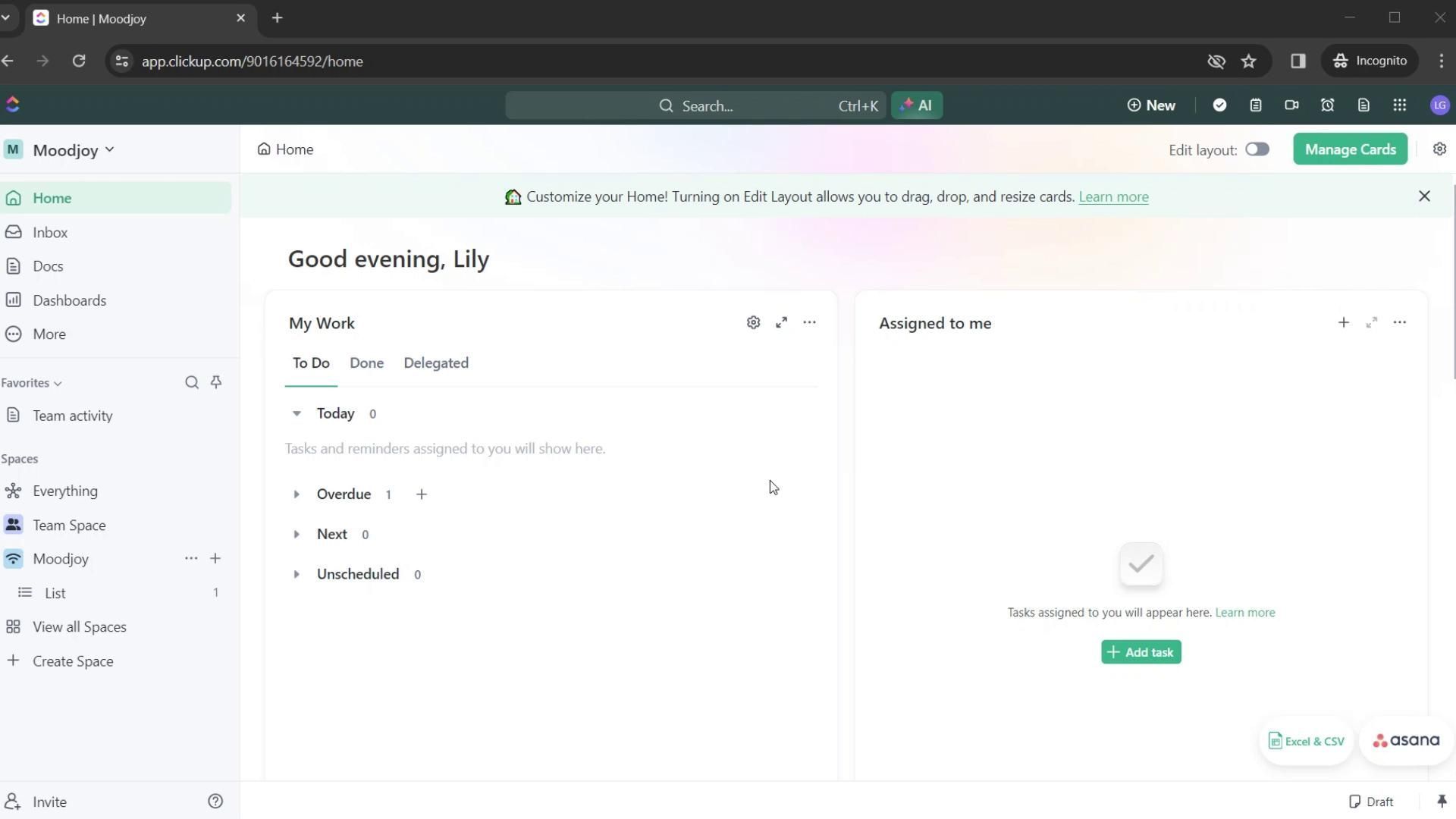Image resolution: width=1456 pixels, height=819 pixels.
Task: Switch to the Delegated tab
Action: tap(436, 363)
